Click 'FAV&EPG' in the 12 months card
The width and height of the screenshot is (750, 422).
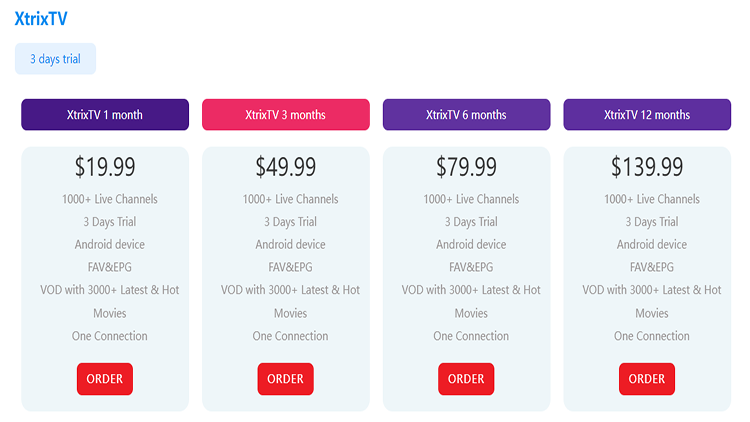tap(652, 267)
